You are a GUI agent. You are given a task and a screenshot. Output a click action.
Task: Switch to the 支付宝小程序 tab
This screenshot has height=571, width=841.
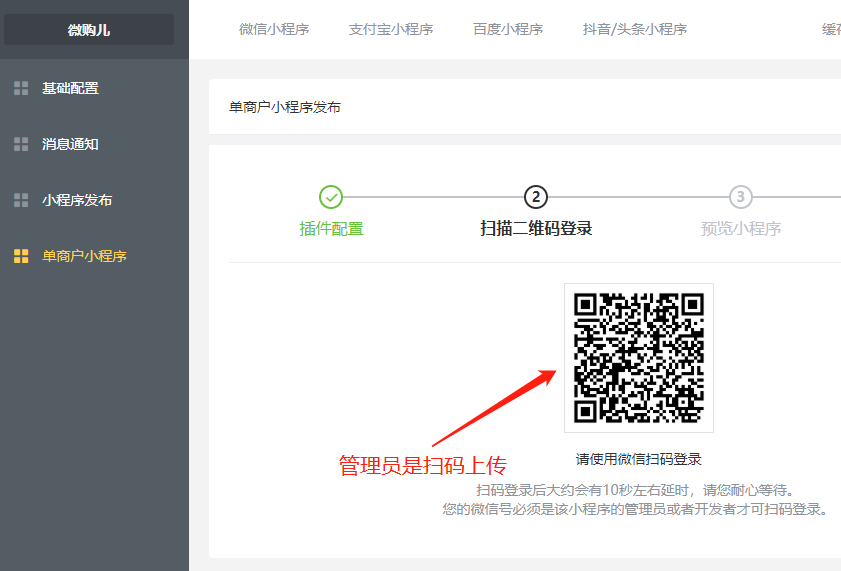[391, 29]
